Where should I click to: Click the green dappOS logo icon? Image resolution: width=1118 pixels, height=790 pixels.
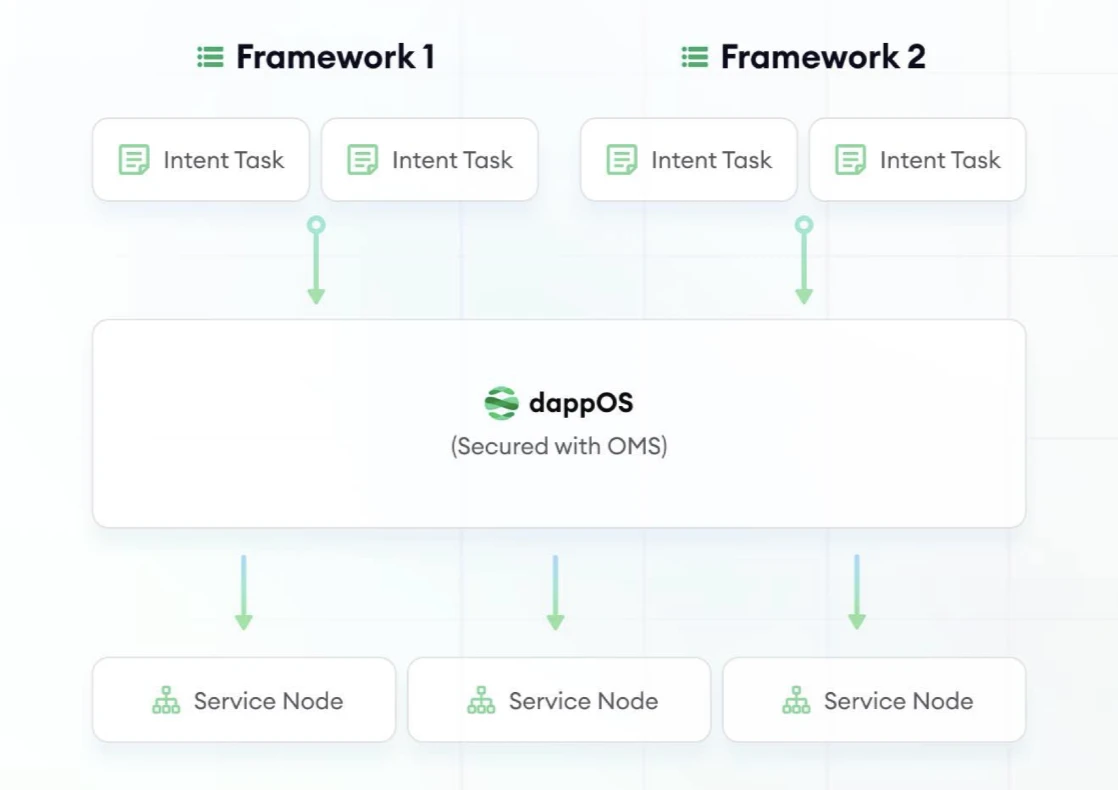click(x=501, y=403)
